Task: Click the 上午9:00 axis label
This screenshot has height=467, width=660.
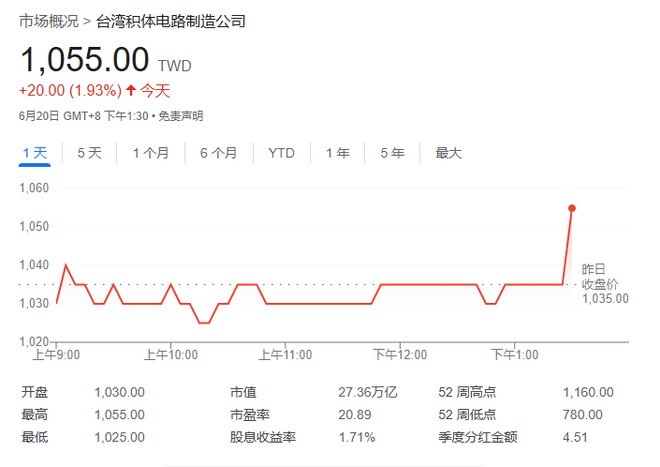Action: (x=56, y=355)
